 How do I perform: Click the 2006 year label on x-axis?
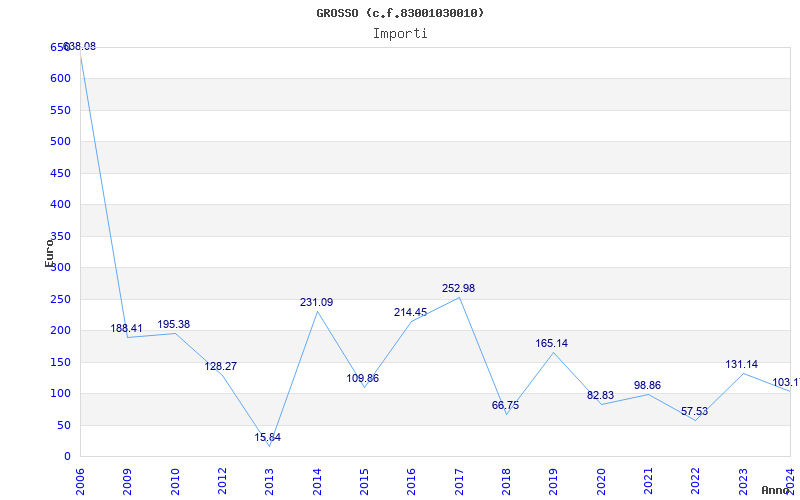point(80,482)
